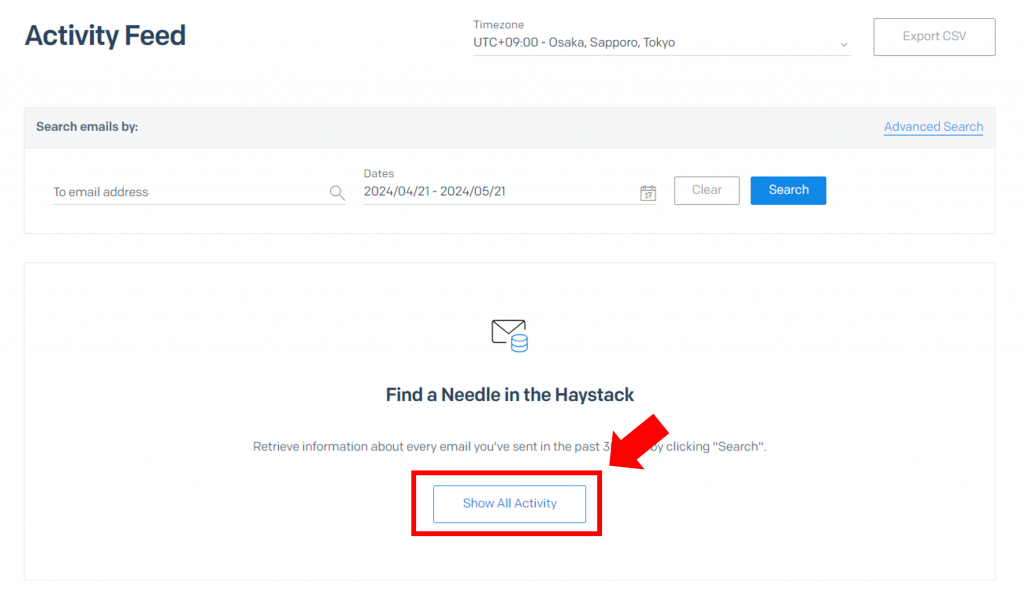Click the Show All Activity button
Screen dimensions: 1024x598
pyautogui.click(x=509, y=504)
